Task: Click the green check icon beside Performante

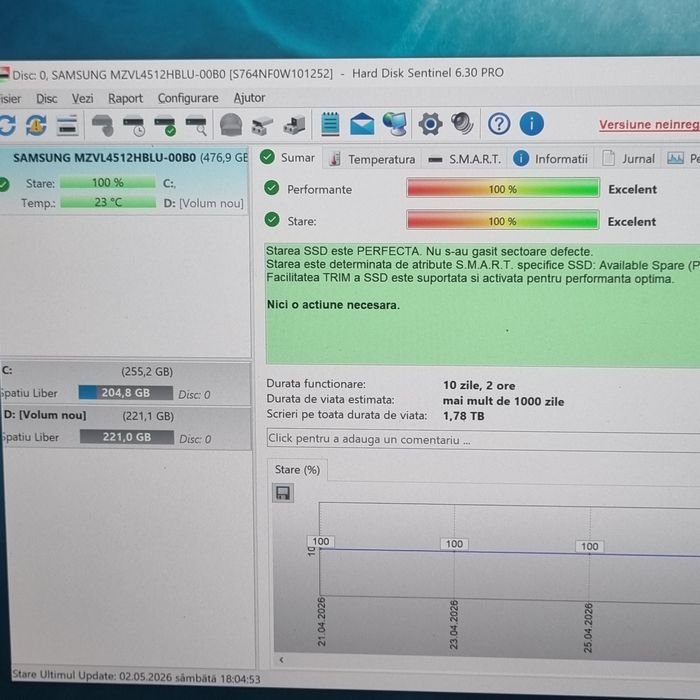Action: (271, 188)
